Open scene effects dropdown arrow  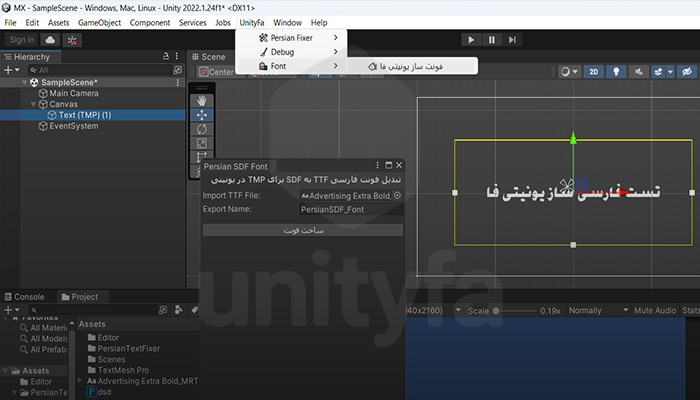[x=670, y=71]
